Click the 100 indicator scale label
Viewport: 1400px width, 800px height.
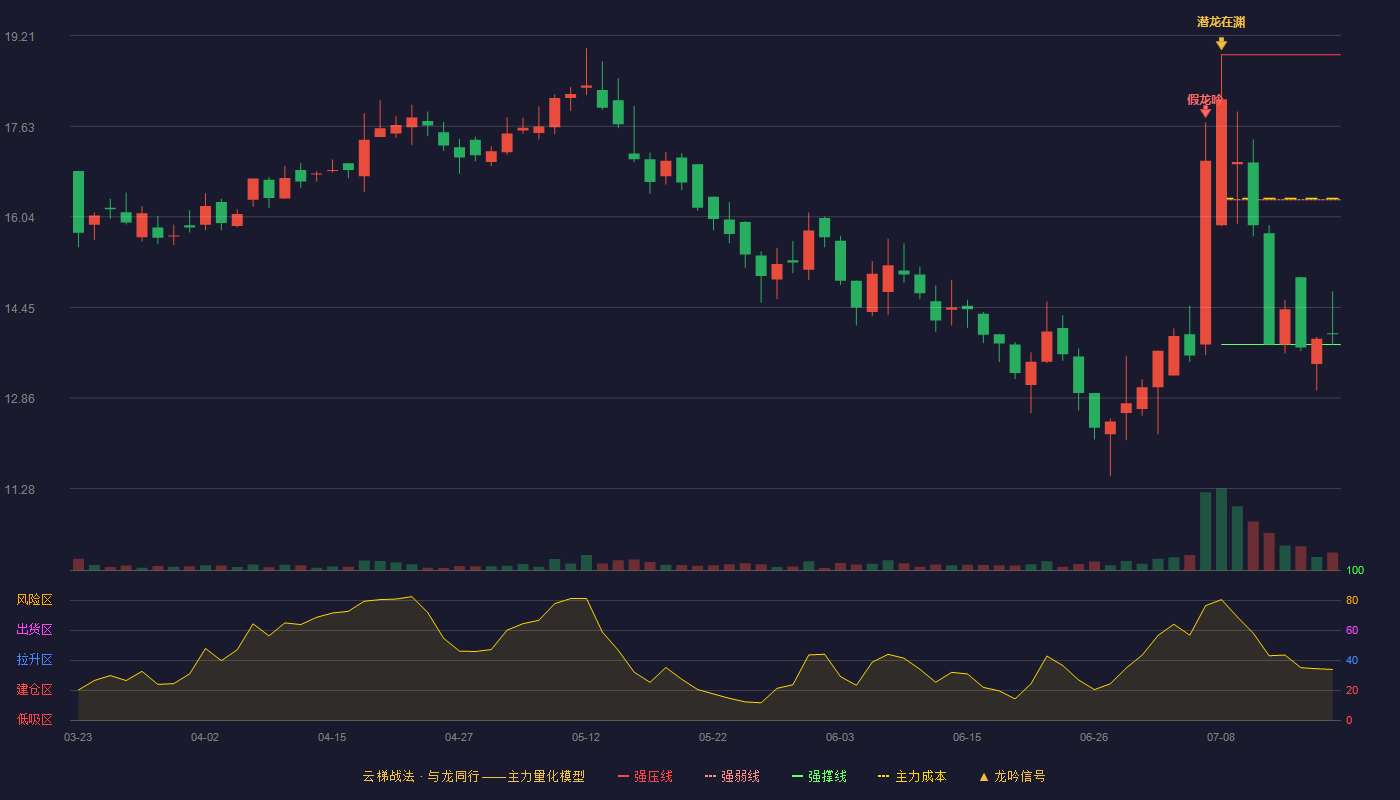[1355, 571]
